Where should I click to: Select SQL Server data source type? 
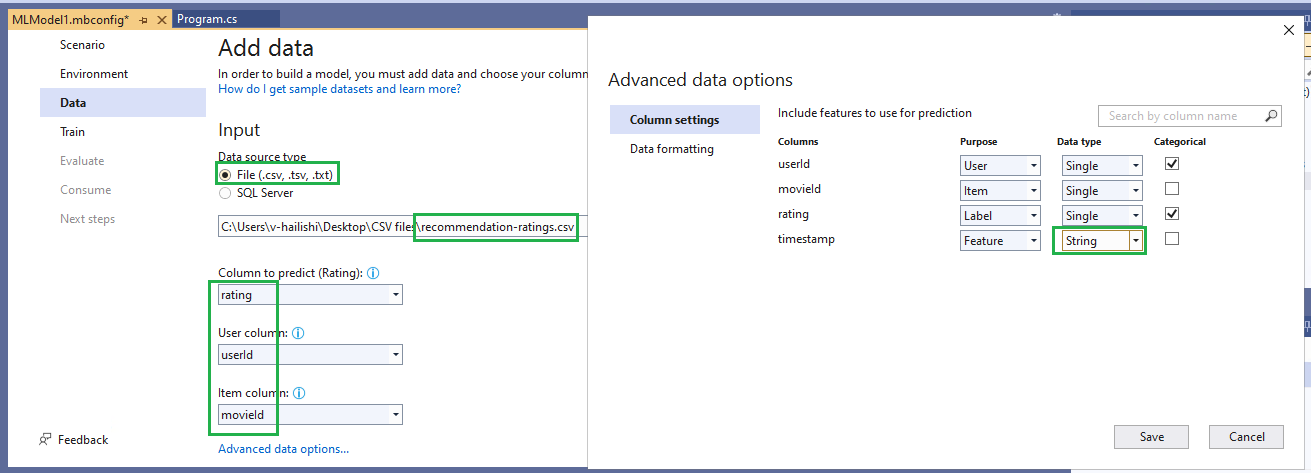[225, 193]
